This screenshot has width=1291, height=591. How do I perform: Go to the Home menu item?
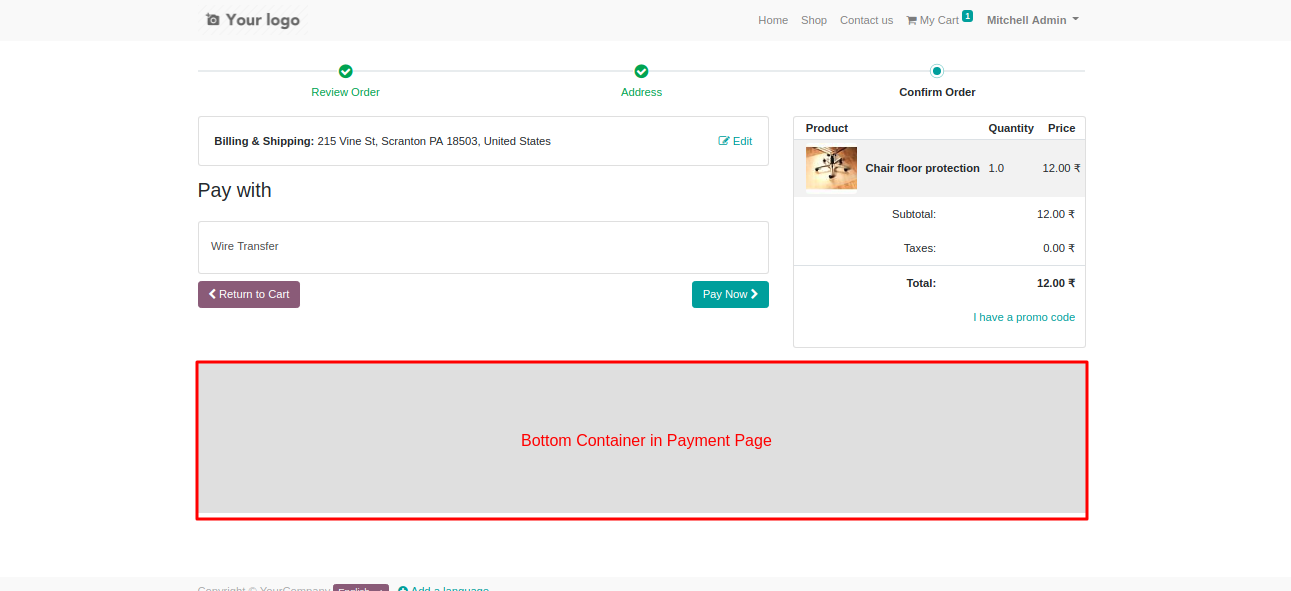pyautogui.click(x=773, y=20)
